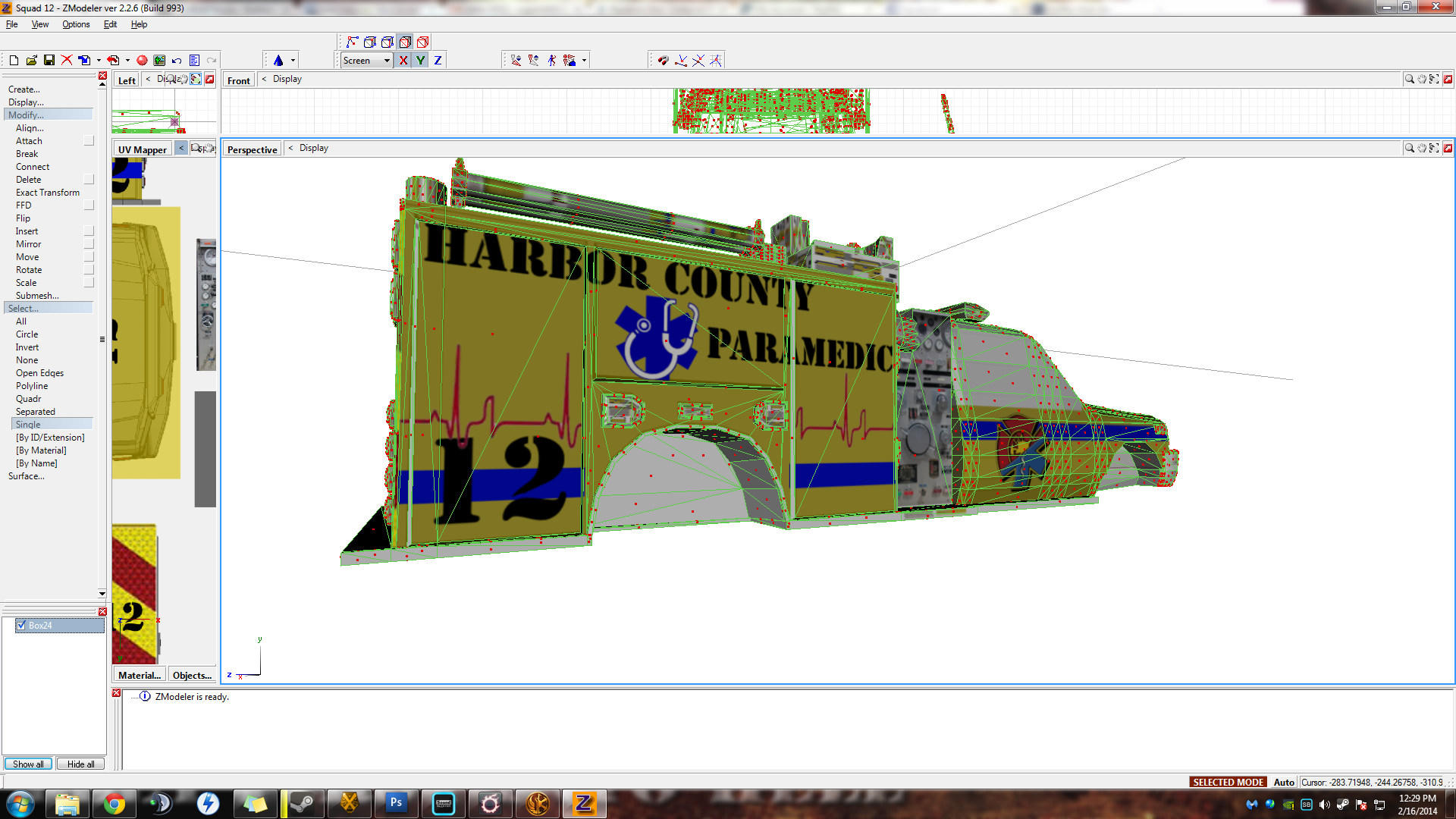Open the Options menu
This screenshot has width=1456, height=819.
pos(76,24)
